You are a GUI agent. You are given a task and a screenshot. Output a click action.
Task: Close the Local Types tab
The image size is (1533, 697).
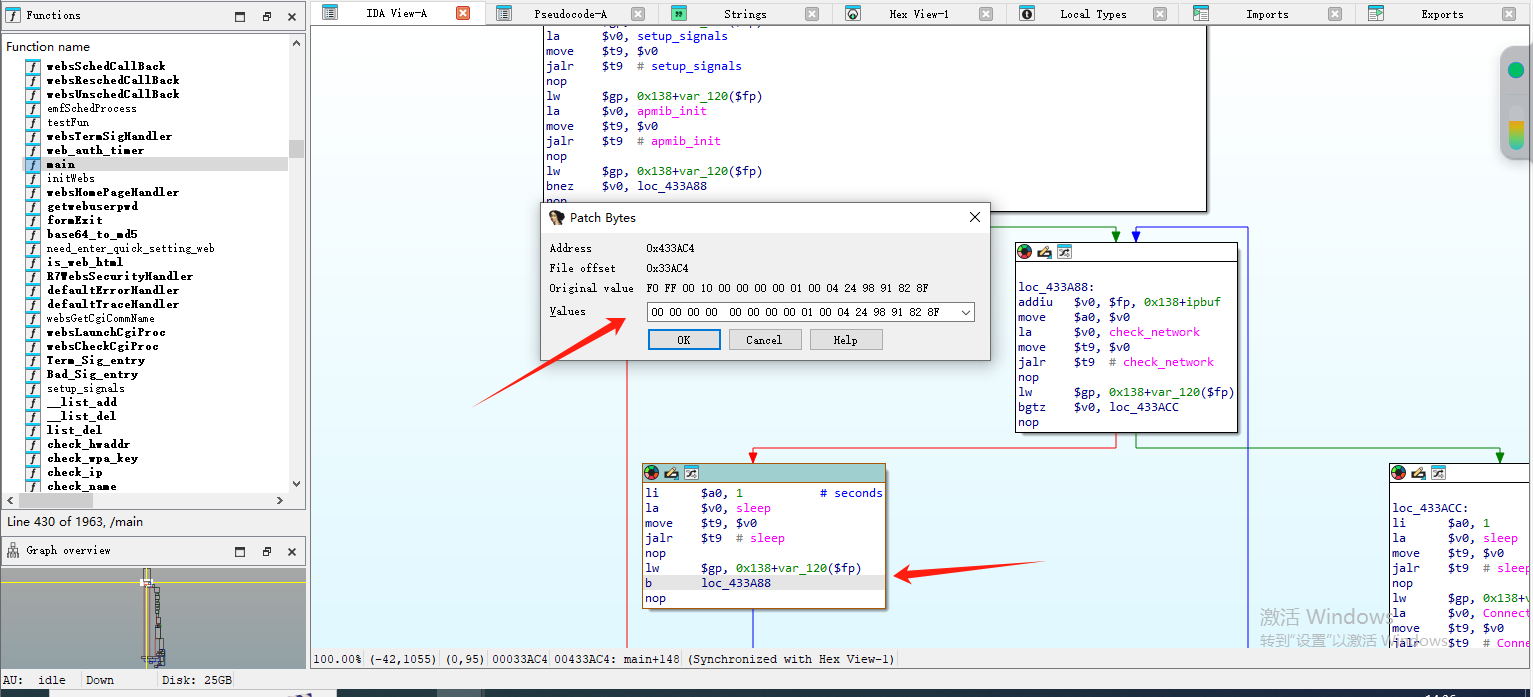pyautogui.click(x=1160, y=14)
